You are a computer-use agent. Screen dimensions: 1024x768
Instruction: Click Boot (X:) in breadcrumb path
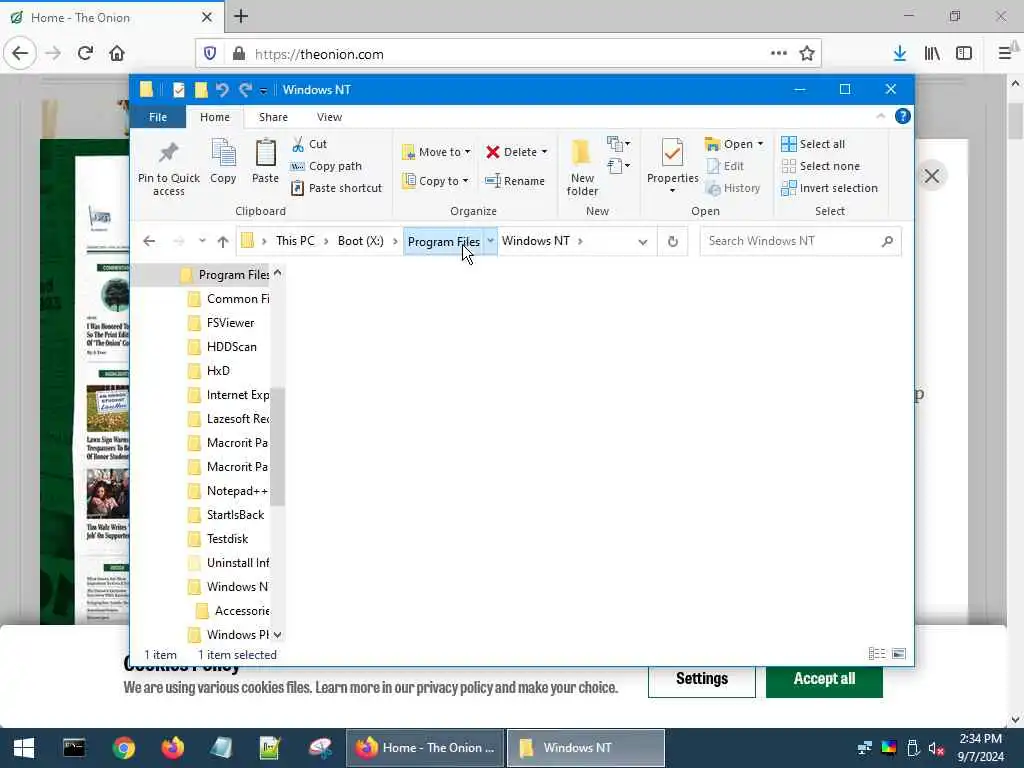[360, 241]
